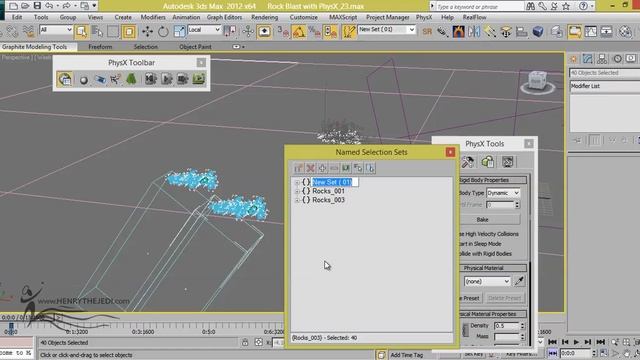Select the Scale tool
The height and width of the screenshot is (360, 640).
[179, 31]
